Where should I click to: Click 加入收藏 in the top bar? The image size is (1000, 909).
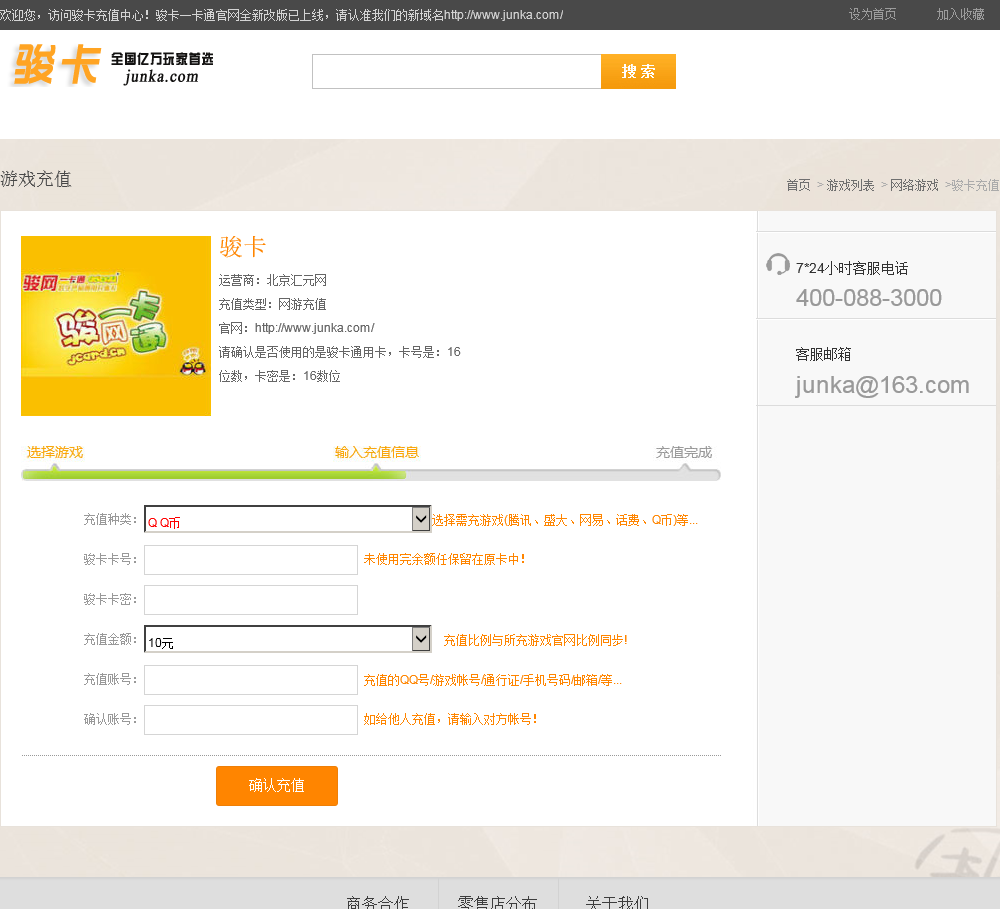click(x=960, y=14)
